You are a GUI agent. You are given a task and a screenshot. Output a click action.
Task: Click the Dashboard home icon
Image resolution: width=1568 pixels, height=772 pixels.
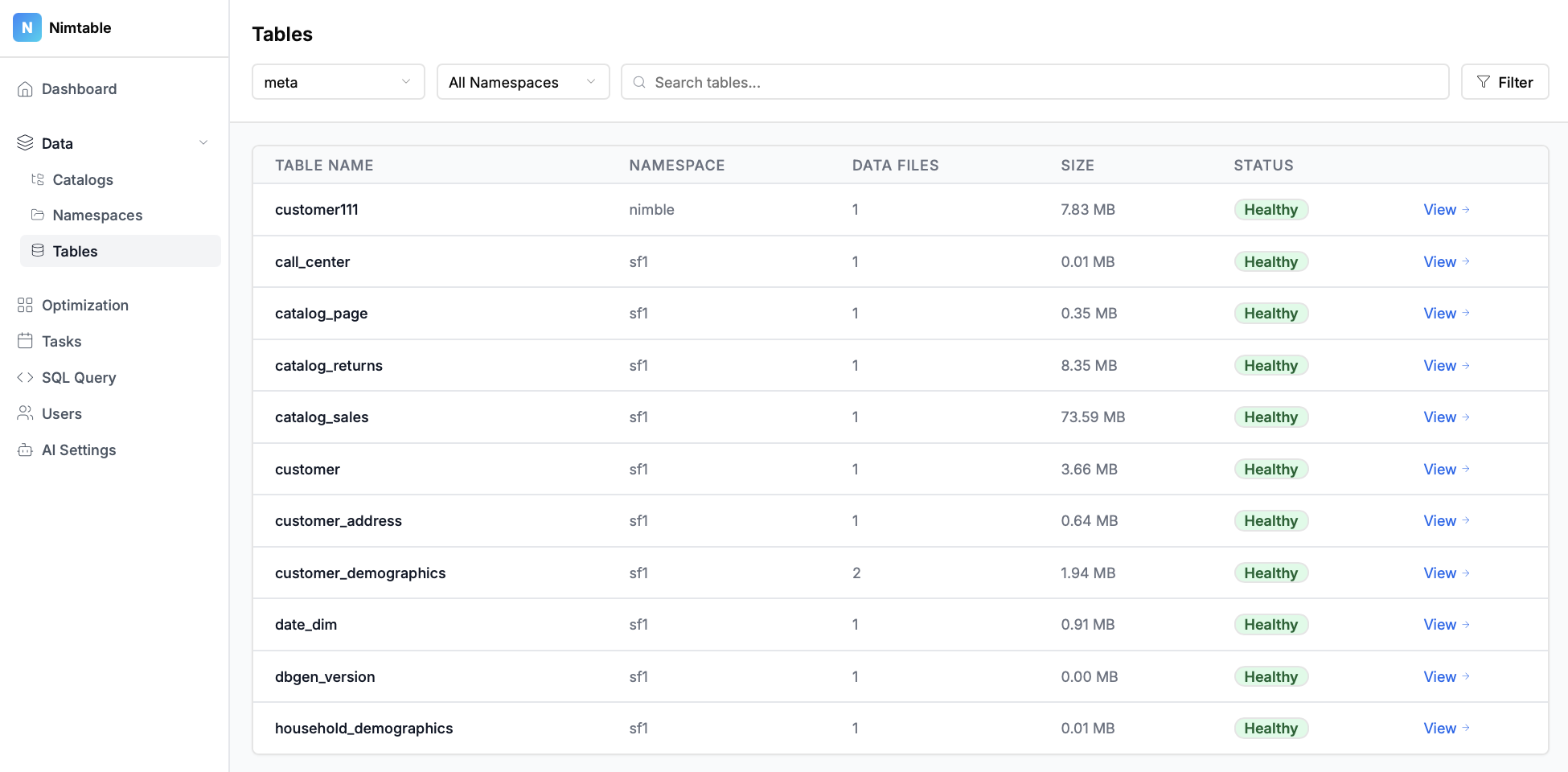(25, 89)
